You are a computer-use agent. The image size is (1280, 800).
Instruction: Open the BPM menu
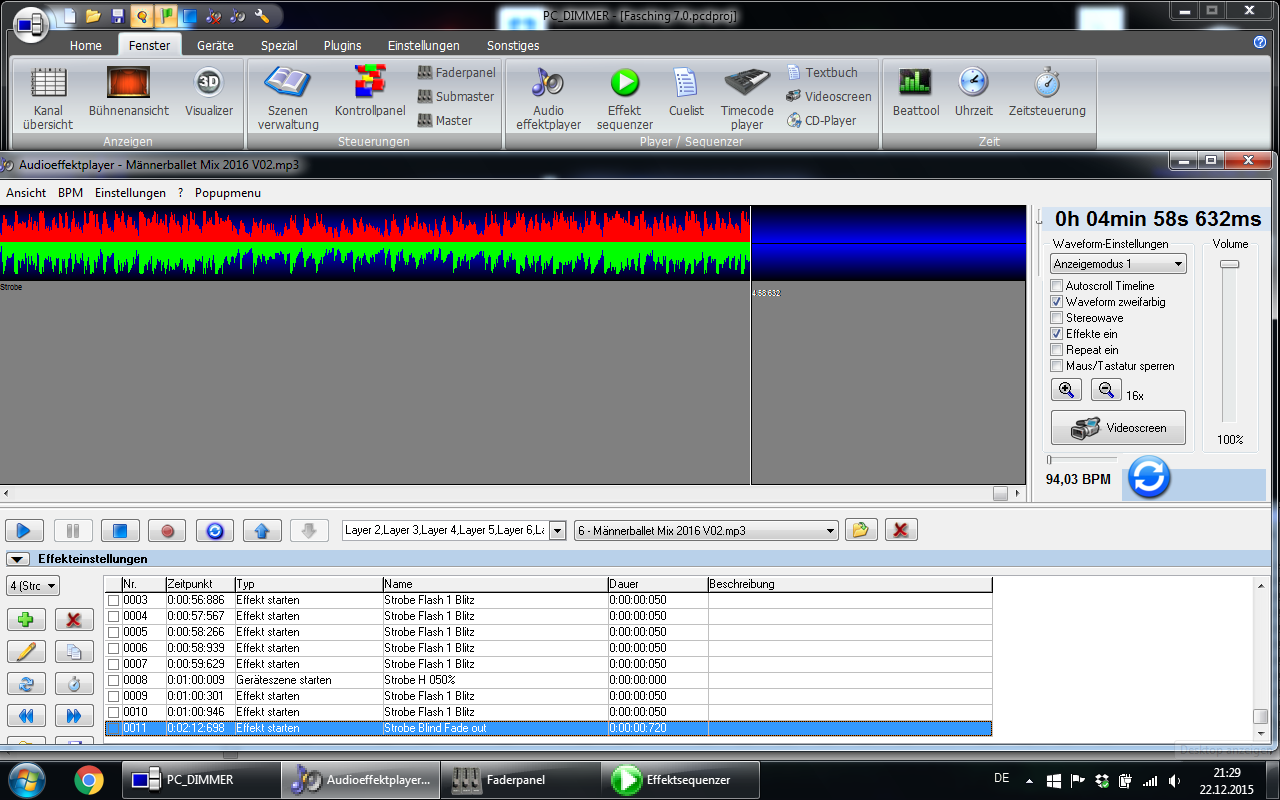(x=69, y=192)
